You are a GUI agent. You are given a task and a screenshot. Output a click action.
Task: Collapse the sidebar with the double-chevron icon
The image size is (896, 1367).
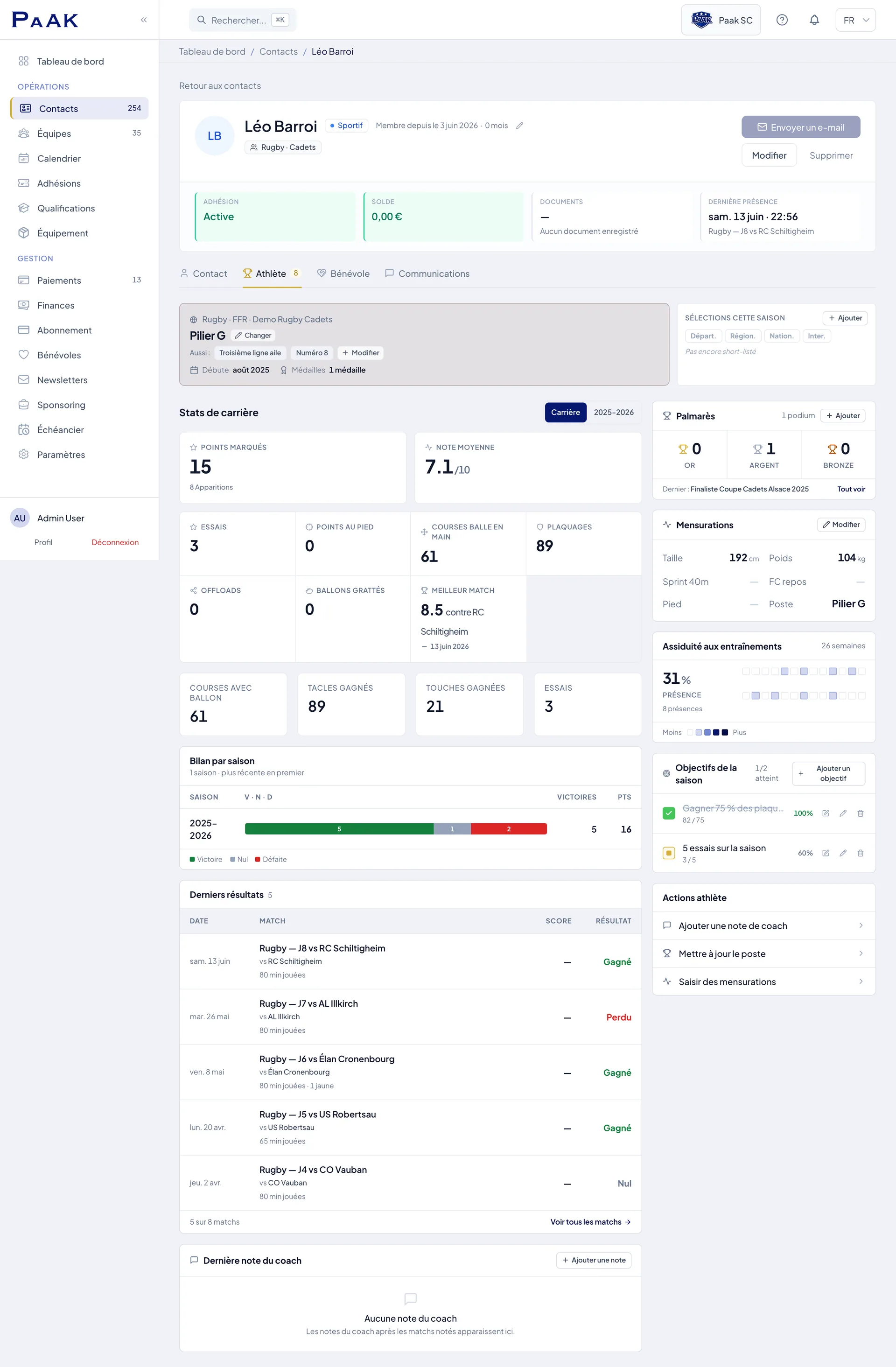point(144,20)
